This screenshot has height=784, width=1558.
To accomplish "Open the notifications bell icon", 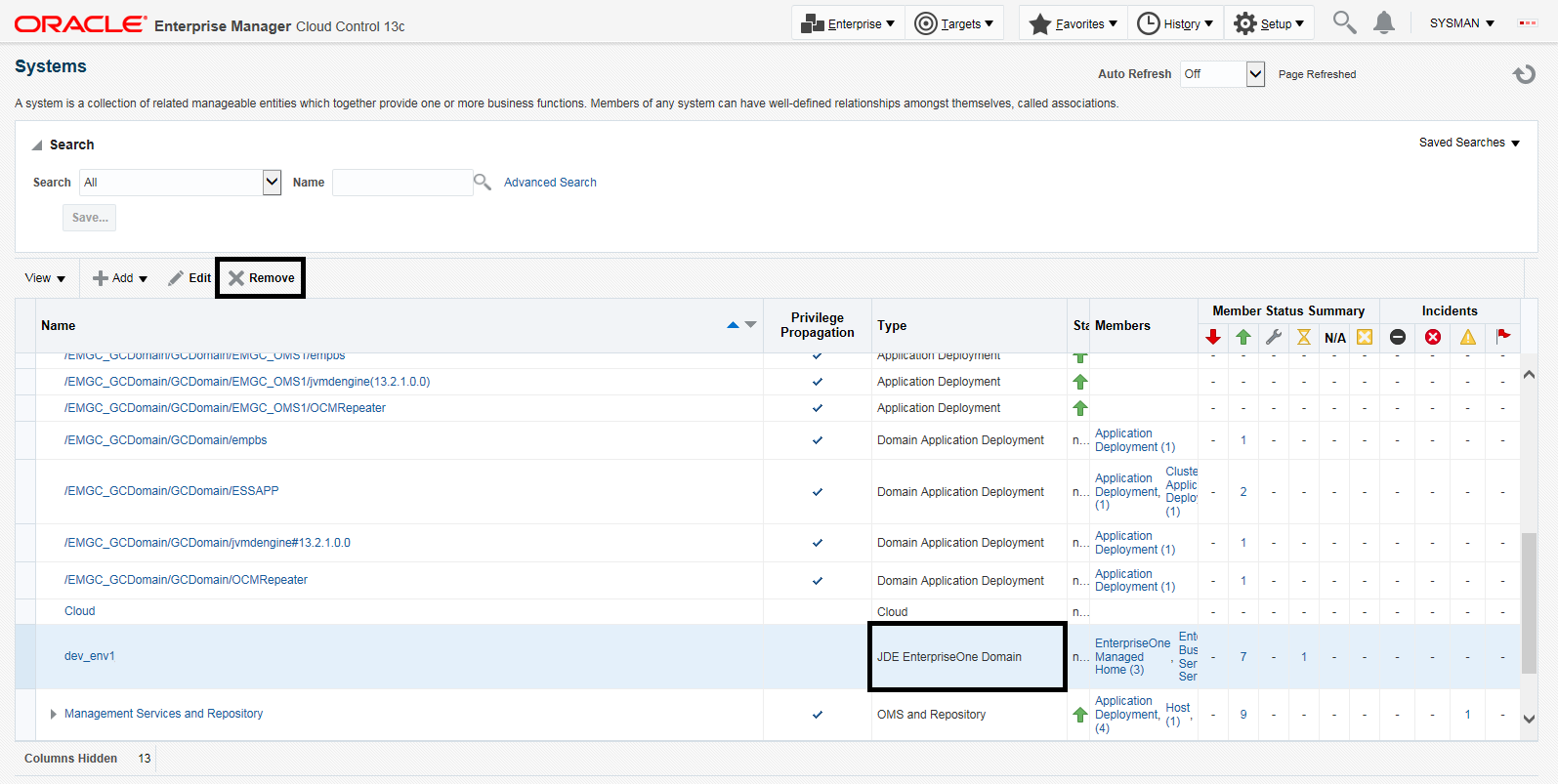I will click(x=1383, y=22).
